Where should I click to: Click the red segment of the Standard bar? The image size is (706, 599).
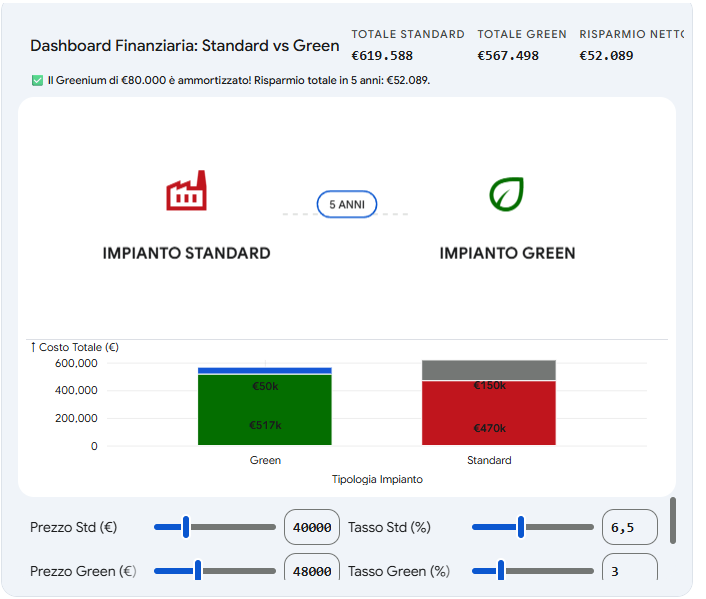coord(489,413)
